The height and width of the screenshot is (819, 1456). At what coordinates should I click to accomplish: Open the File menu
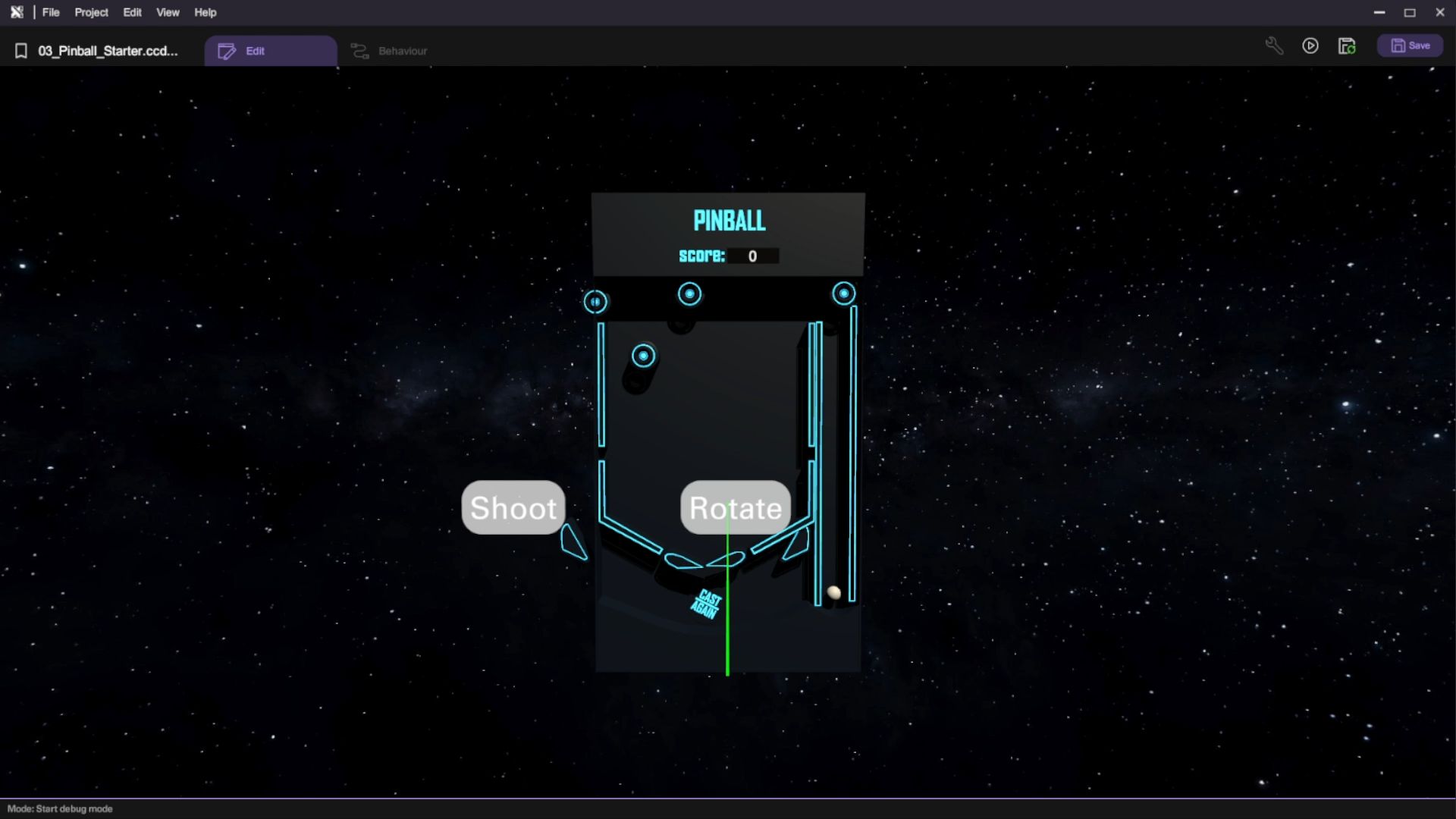tap(51, 12)
